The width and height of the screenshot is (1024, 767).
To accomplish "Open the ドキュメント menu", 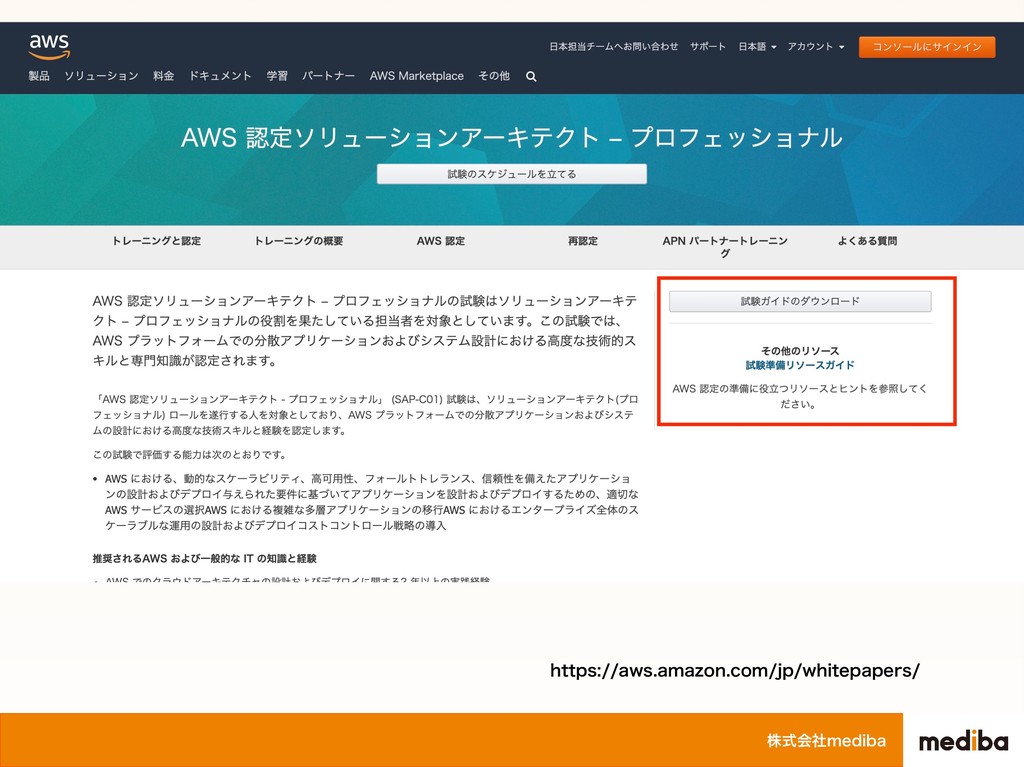I will 220,76.
